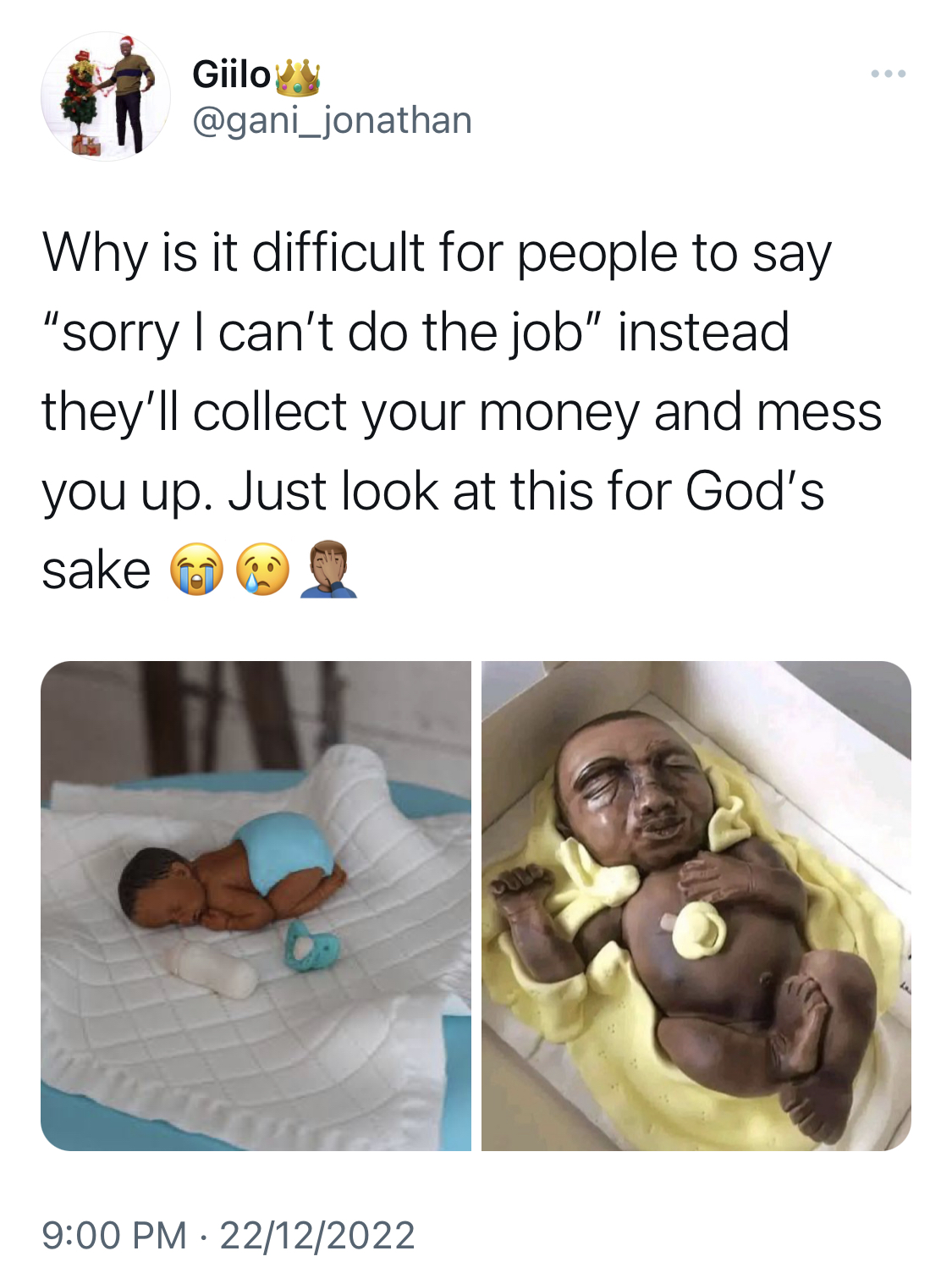Open the Giilo display name
952x1284 pixels.
(231, 74)
